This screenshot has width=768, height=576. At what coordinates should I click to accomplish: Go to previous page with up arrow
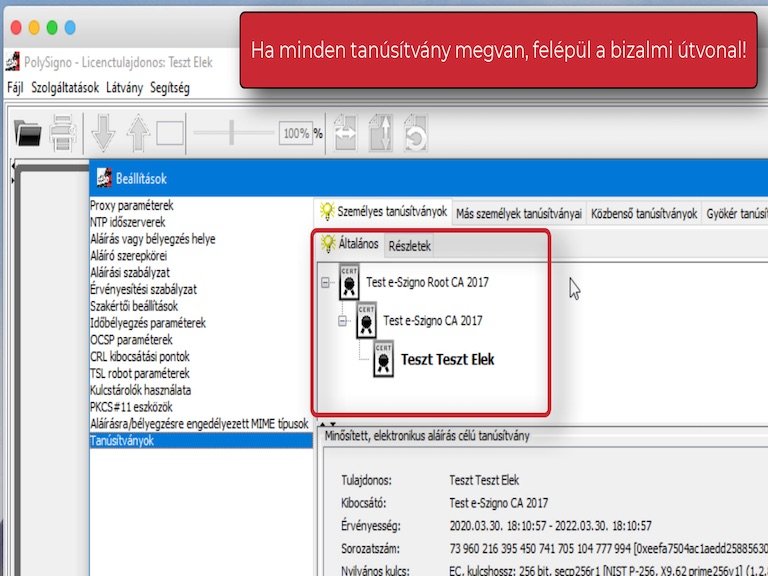click(x=138, y=133)
